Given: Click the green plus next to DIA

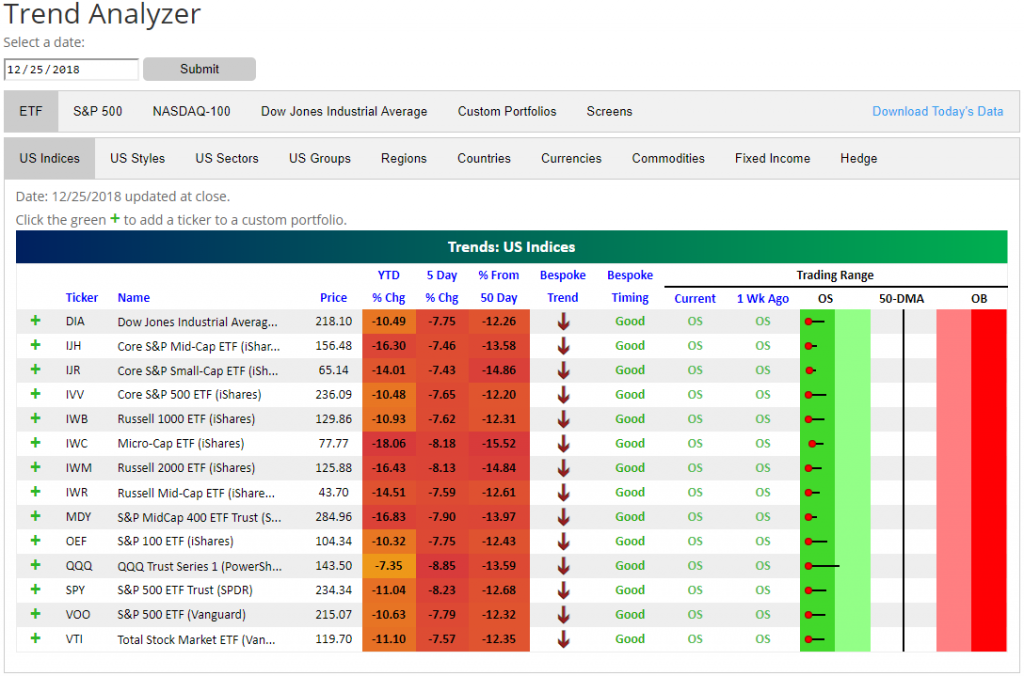Looking at the screenshot, I should 36,321.
